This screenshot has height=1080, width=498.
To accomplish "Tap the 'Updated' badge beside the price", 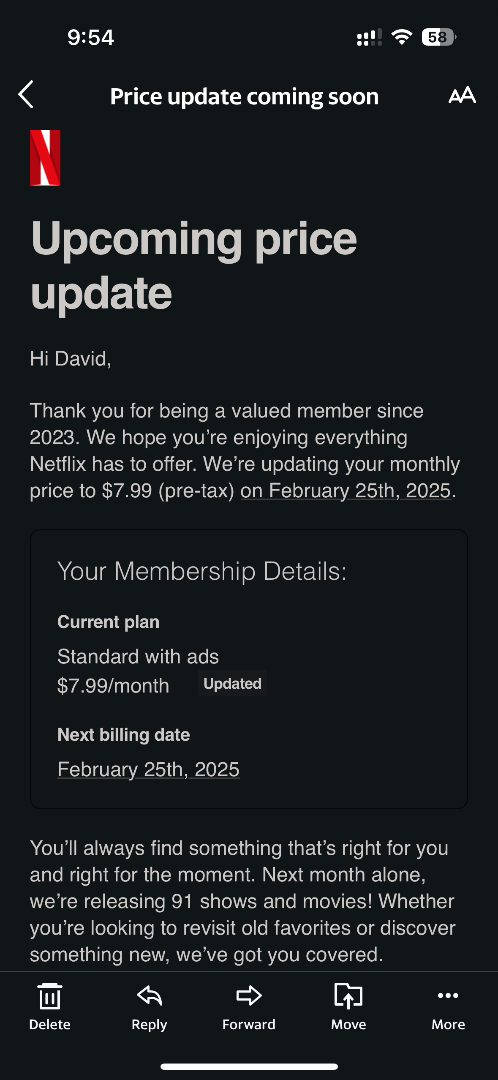I will click(x=232, y=684).
